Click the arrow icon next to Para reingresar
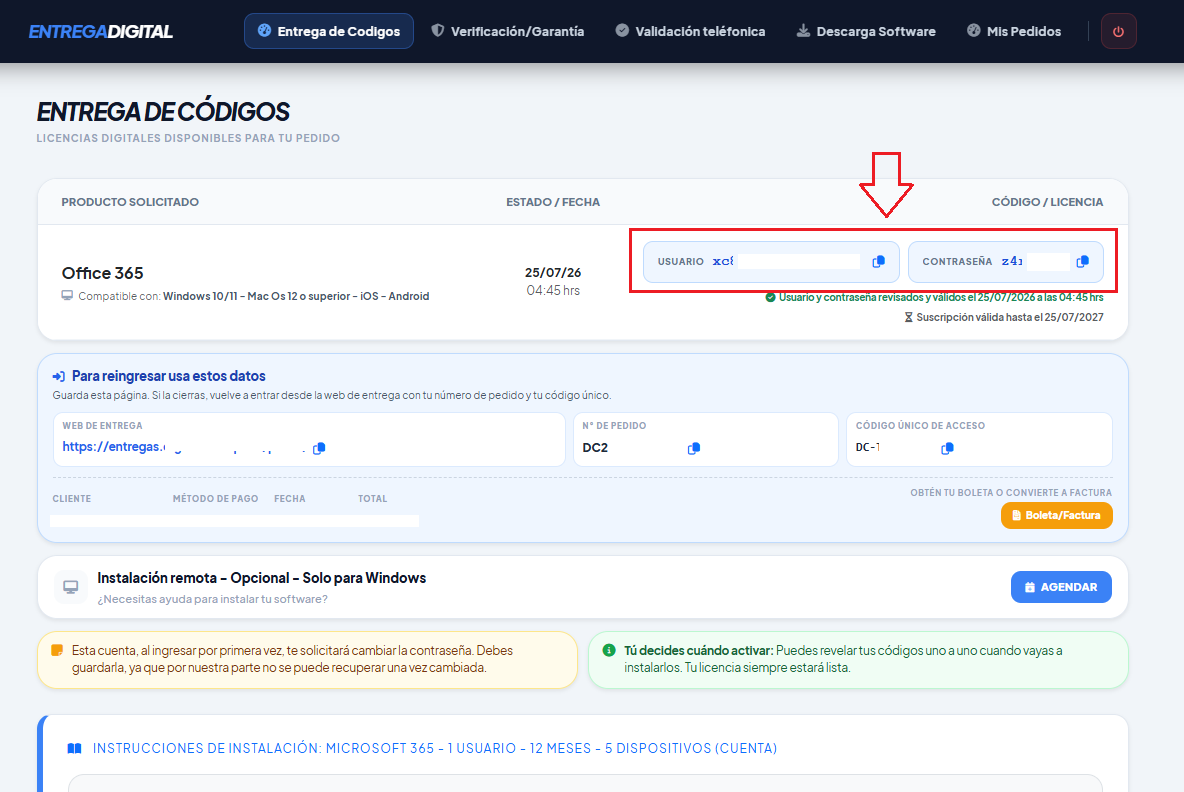Image resolution: width=1184 pixels, height=792 pixels. tap(58, 376)
